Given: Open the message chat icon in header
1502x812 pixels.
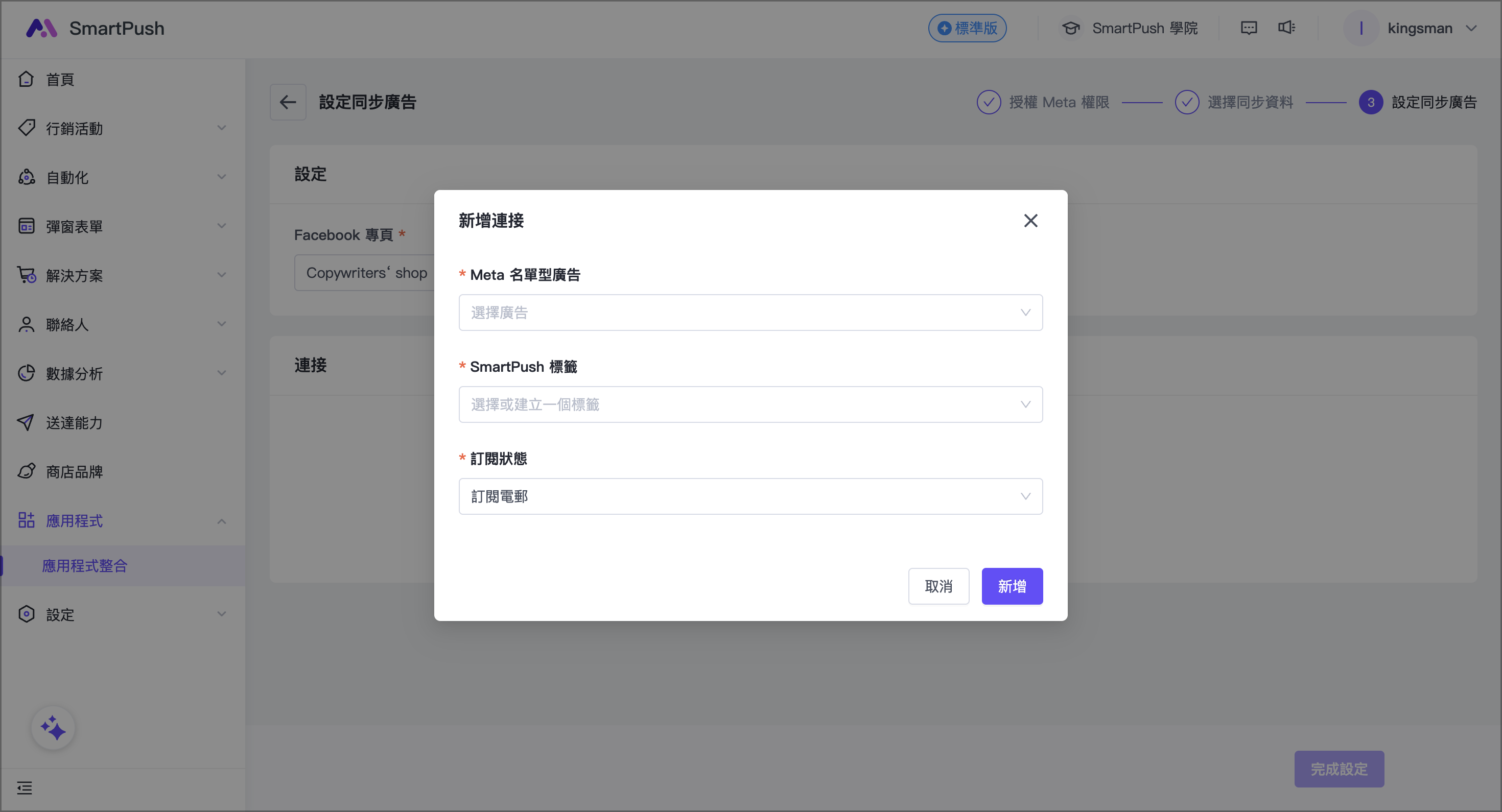Looking at the screenshot, I should pos(1249,28).
